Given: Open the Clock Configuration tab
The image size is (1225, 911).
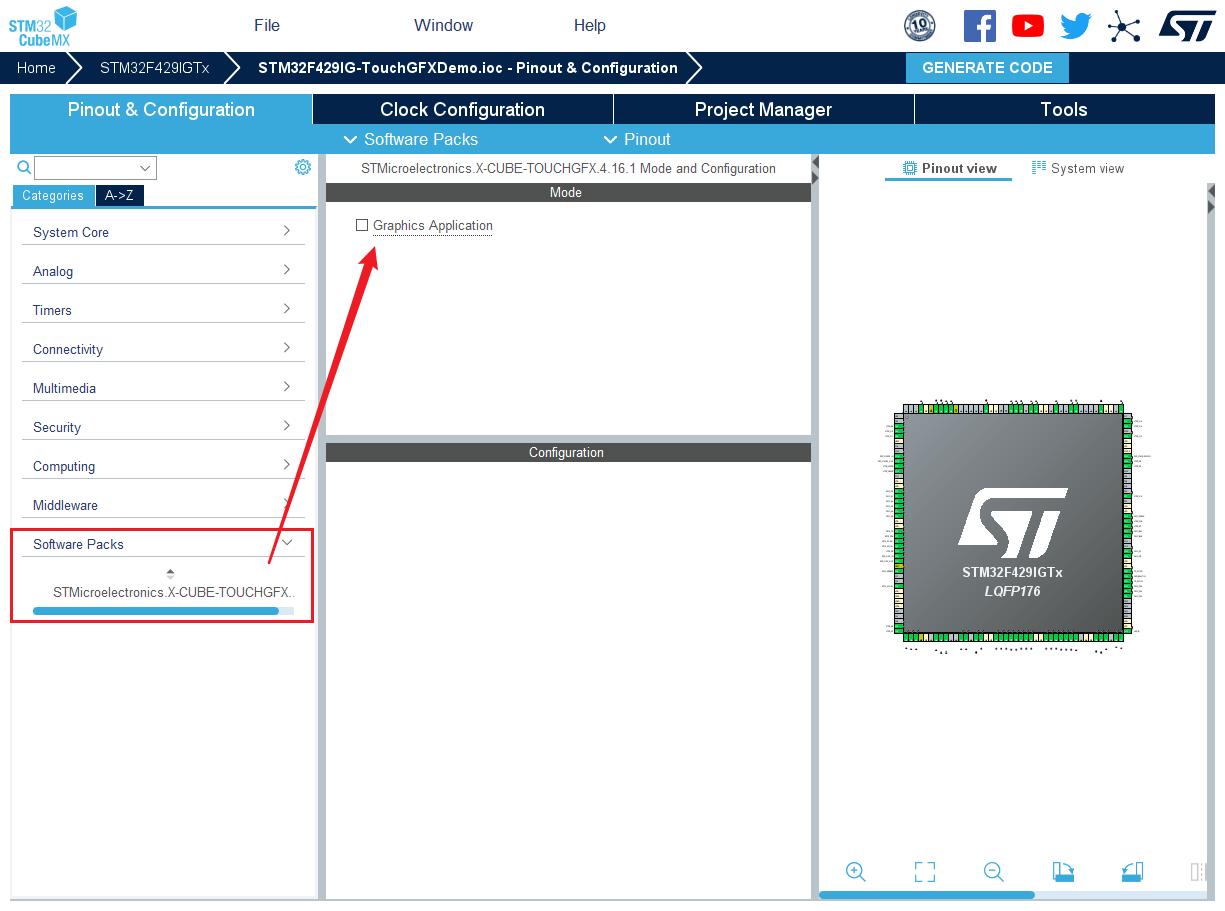Looking at the screenshot, I should coord(462,109).
